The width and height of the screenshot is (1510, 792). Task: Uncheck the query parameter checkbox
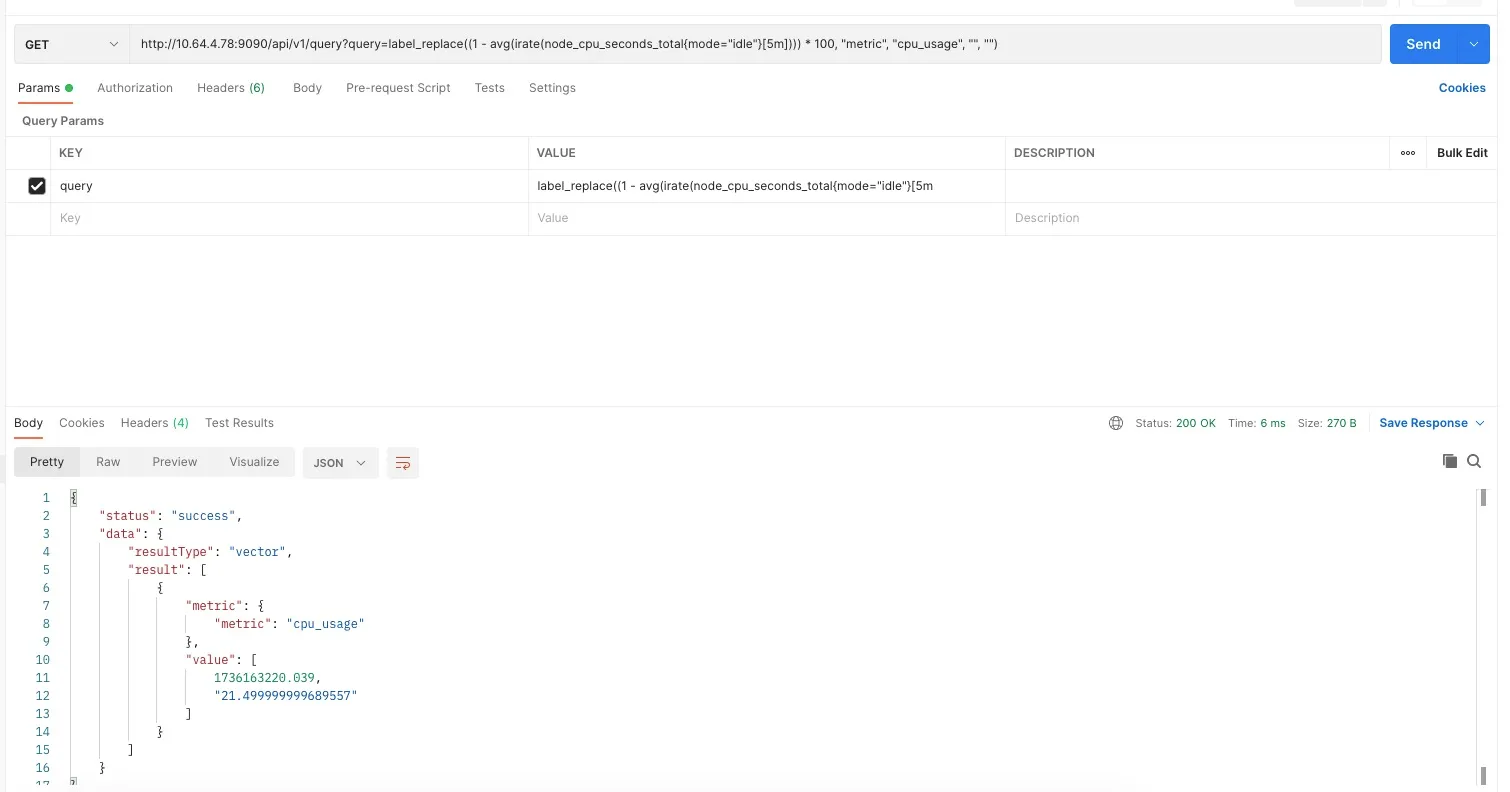(x=37, y=186)
